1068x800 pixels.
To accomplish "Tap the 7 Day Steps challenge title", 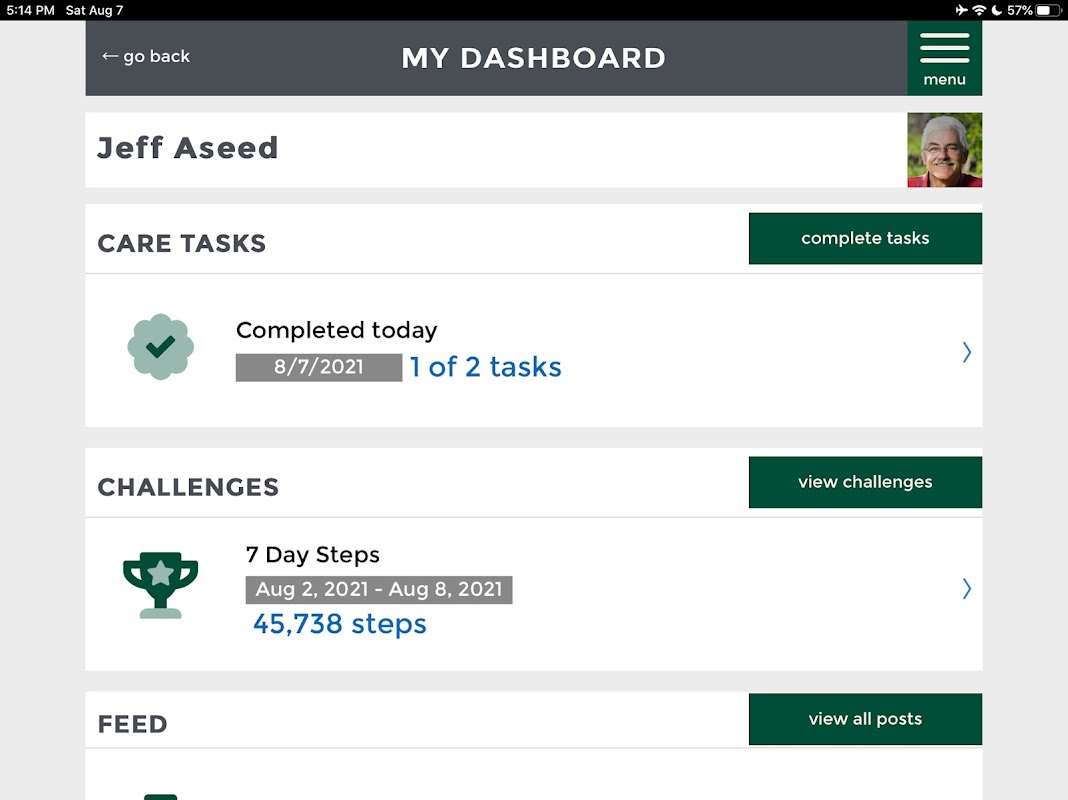I will 313,555.
